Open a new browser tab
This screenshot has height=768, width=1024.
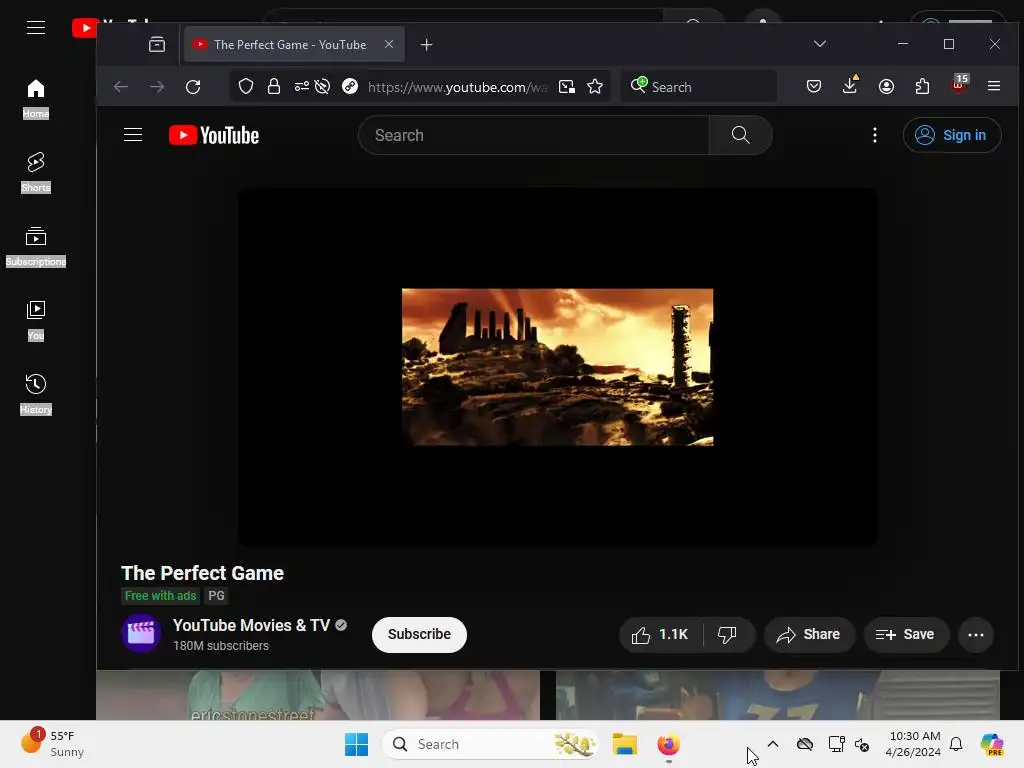coord(426,44)
